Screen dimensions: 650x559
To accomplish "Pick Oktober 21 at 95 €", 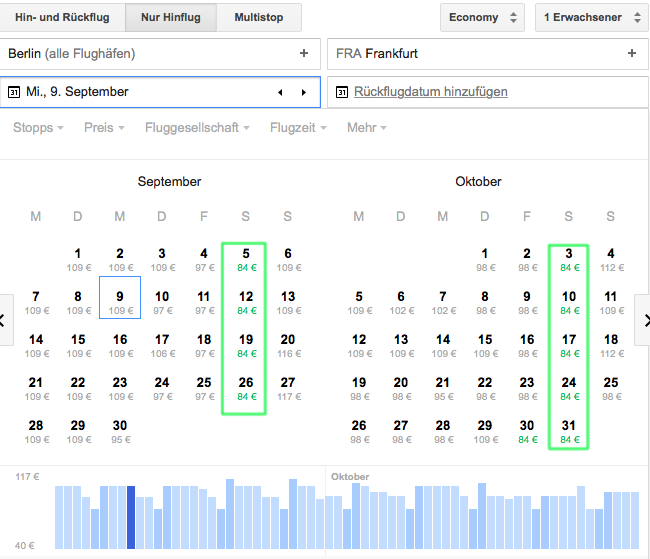I will 443,389.
